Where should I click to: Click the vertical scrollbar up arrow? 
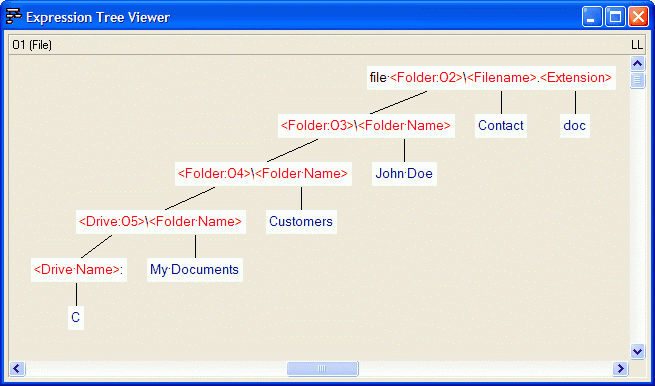(x=637, y=64)
